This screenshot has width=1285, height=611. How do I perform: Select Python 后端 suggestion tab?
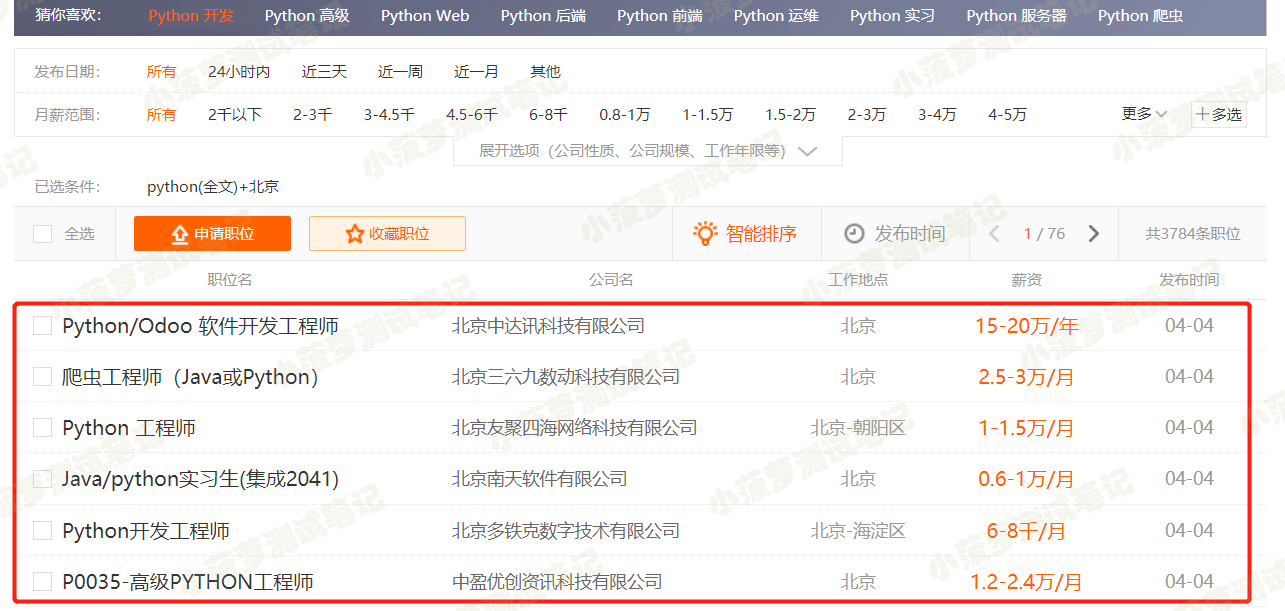point(543,16)
